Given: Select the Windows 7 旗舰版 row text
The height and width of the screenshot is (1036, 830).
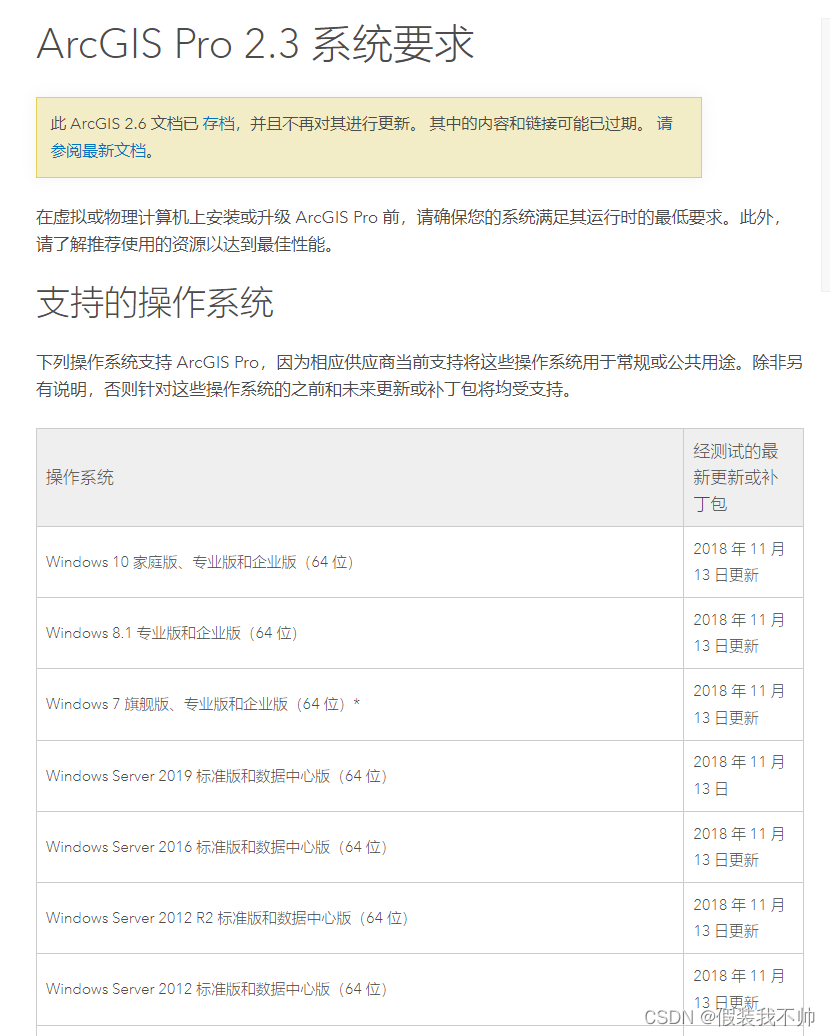Looking at the screenshot, I should tap(203, 704).
